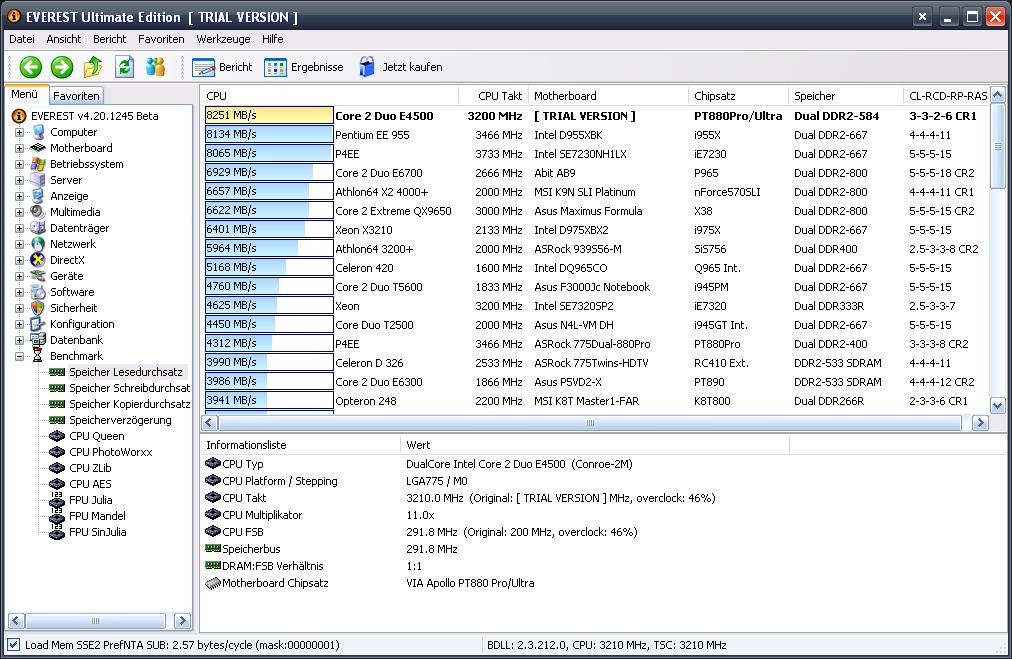
Task: Select Speicher Schreibdurchsatz benchmark
Action: point(129,388)
